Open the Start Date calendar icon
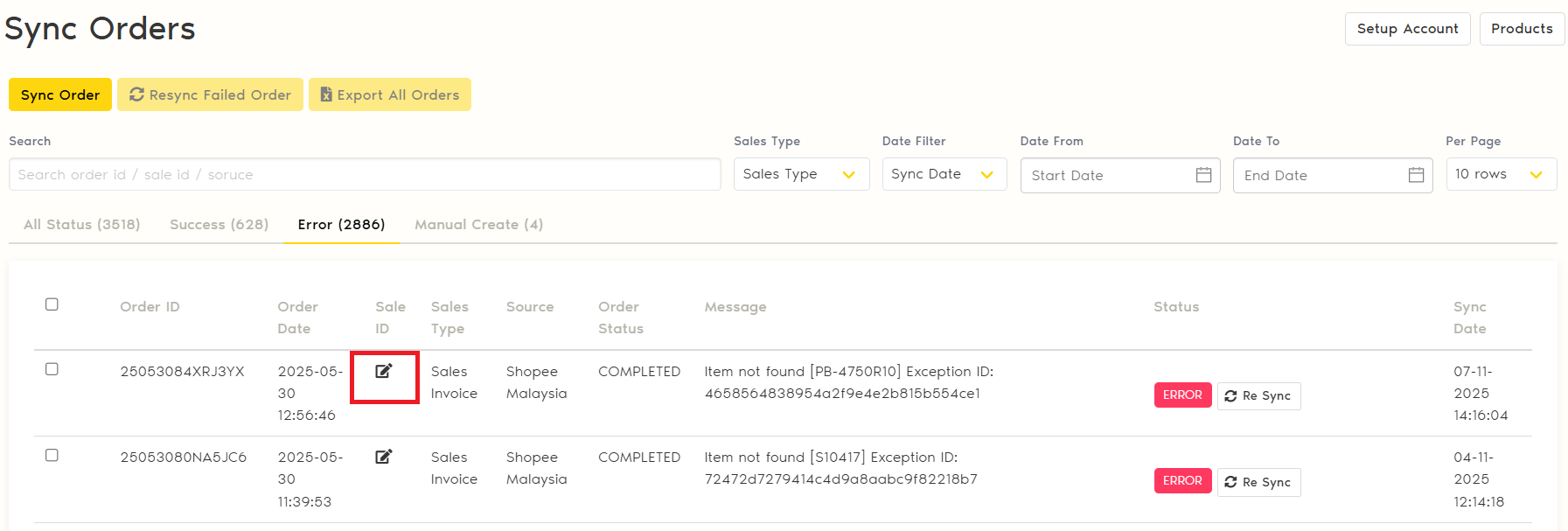 pos(1203,175)
